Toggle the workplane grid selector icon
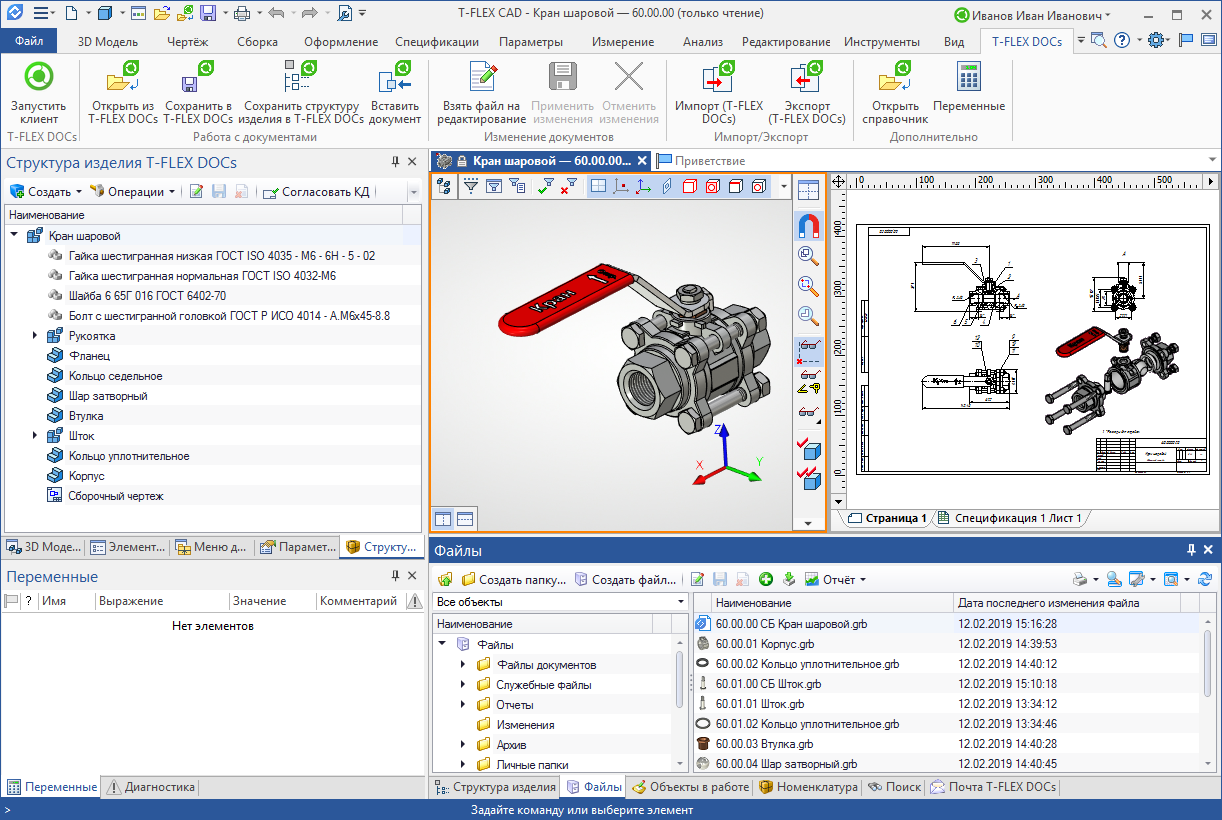Screen dimensions: 1222x820 coord(598,186)
